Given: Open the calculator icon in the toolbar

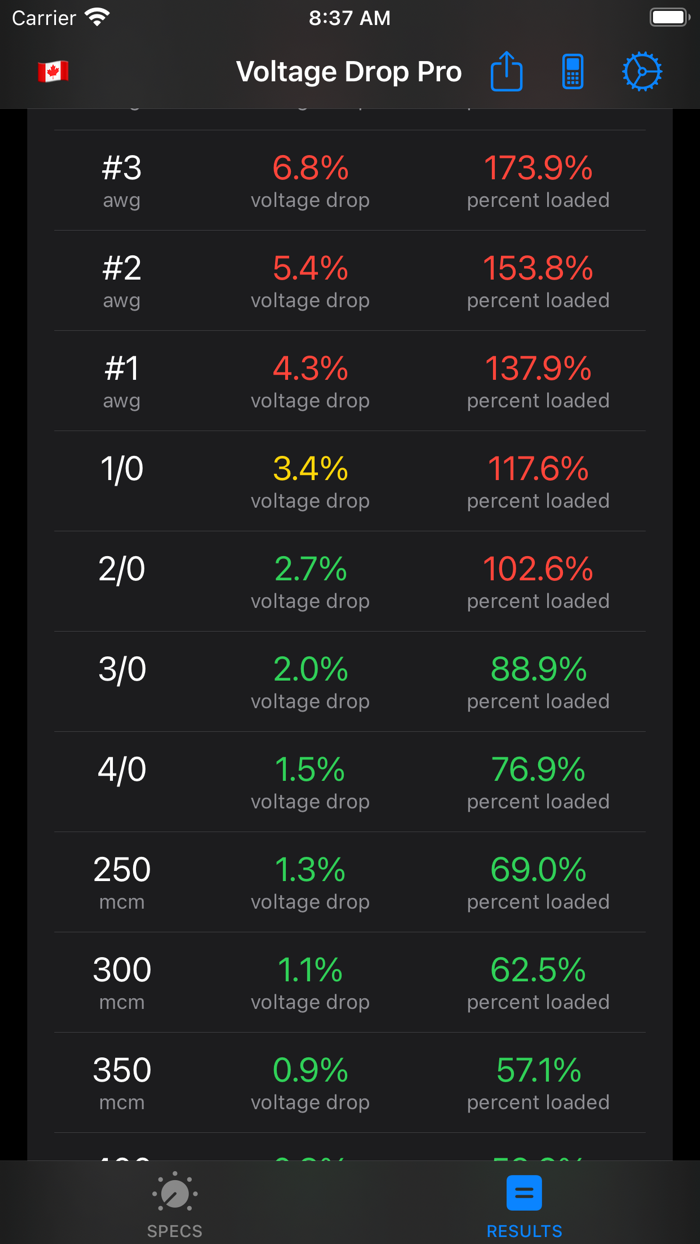Looking at the screenshot, I should [x=572, y=71].
